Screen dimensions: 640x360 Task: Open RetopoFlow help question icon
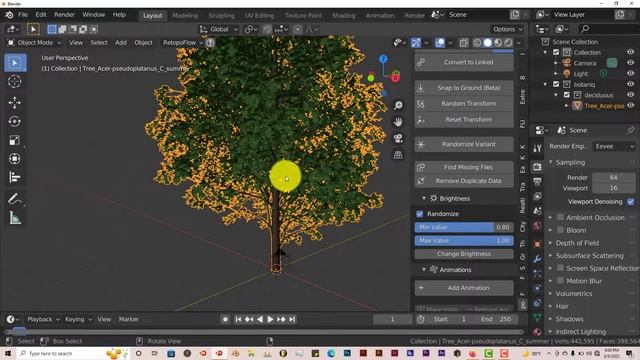tap(210, 42)
